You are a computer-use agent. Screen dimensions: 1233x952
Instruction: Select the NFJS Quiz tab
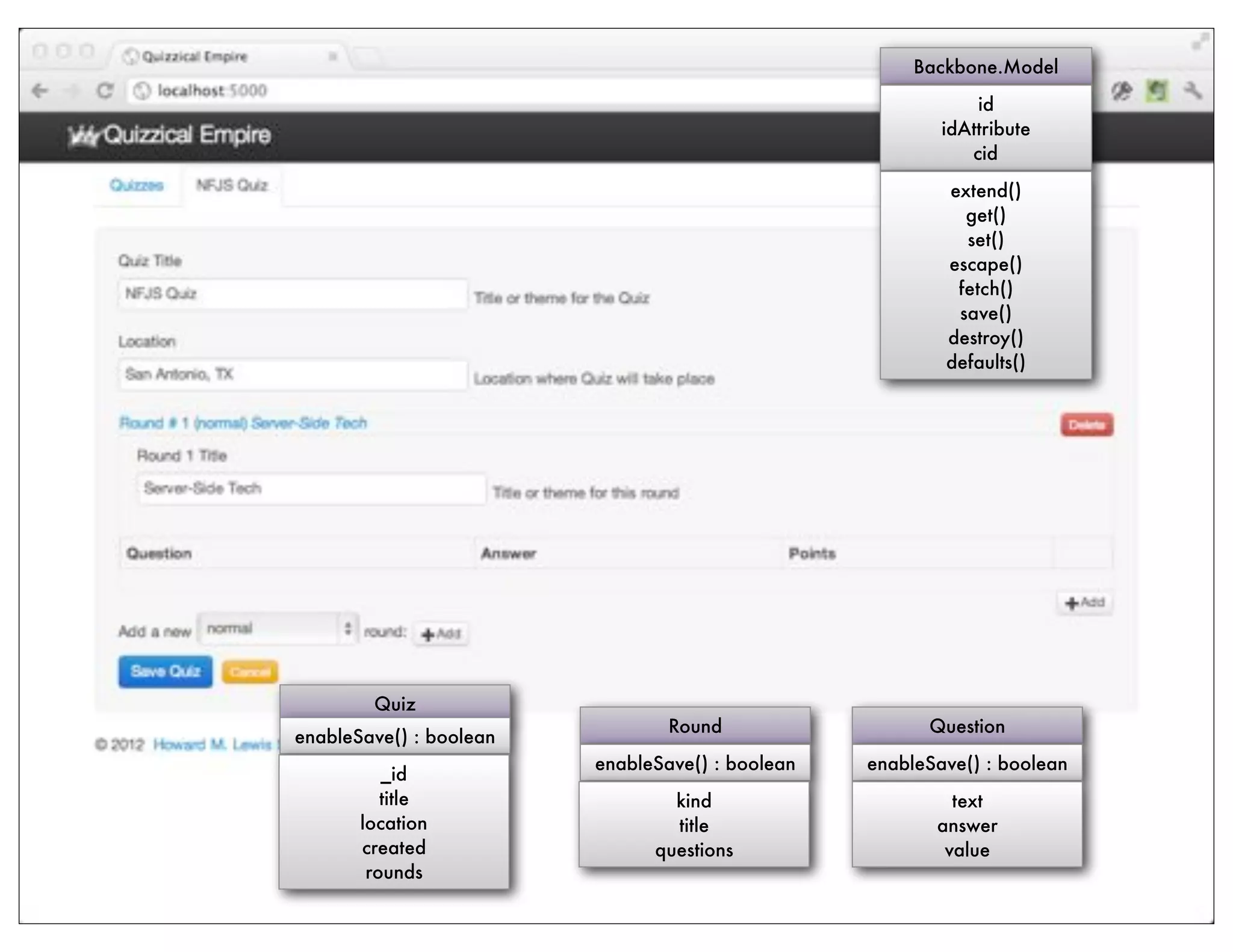(232, 185)
